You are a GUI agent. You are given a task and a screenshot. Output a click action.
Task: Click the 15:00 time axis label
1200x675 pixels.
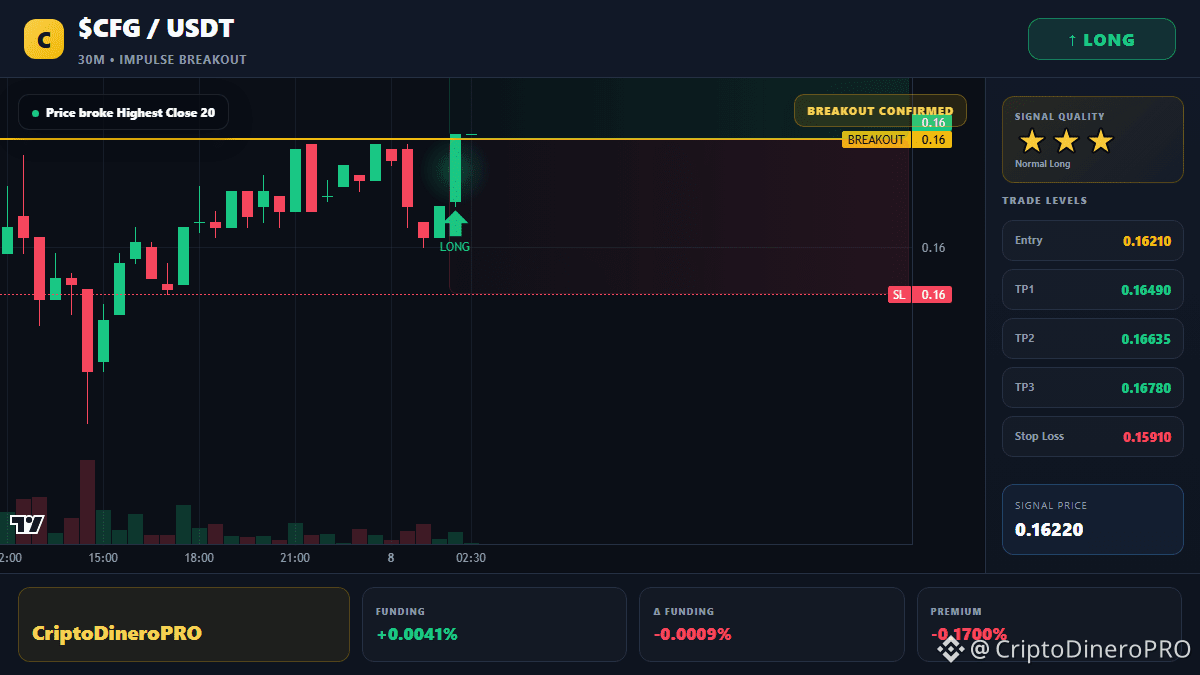[x=103, y=558]
